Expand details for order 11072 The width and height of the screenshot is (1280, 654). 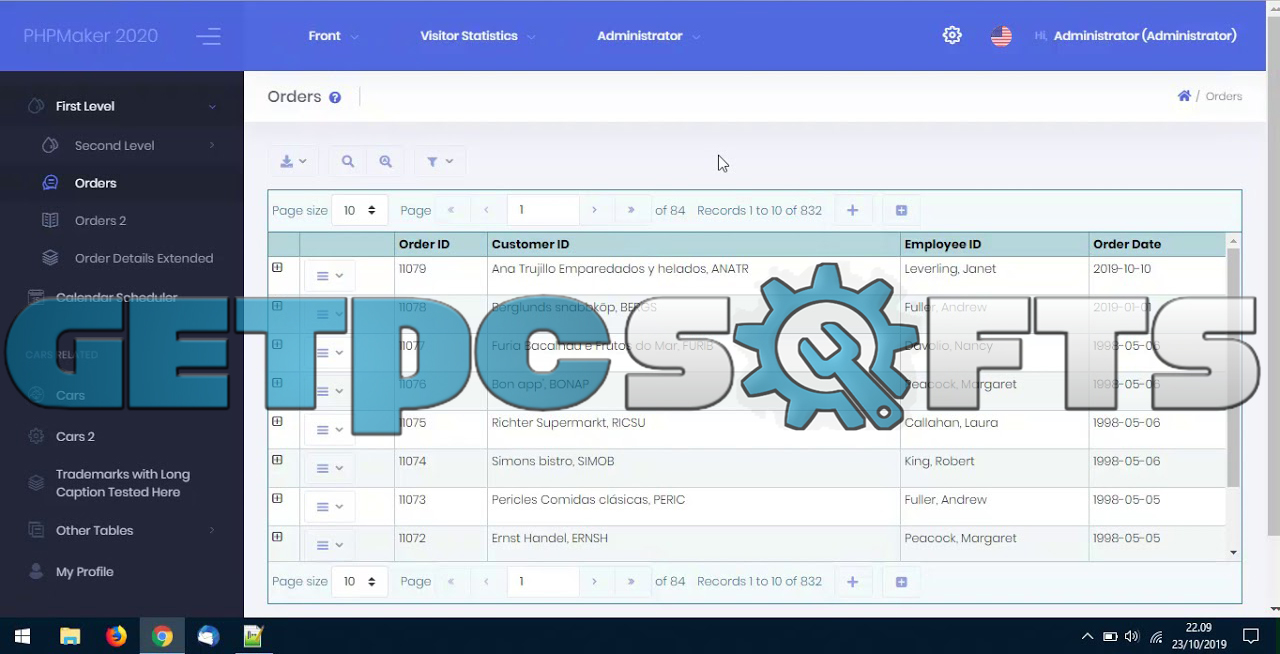point(277,537)
